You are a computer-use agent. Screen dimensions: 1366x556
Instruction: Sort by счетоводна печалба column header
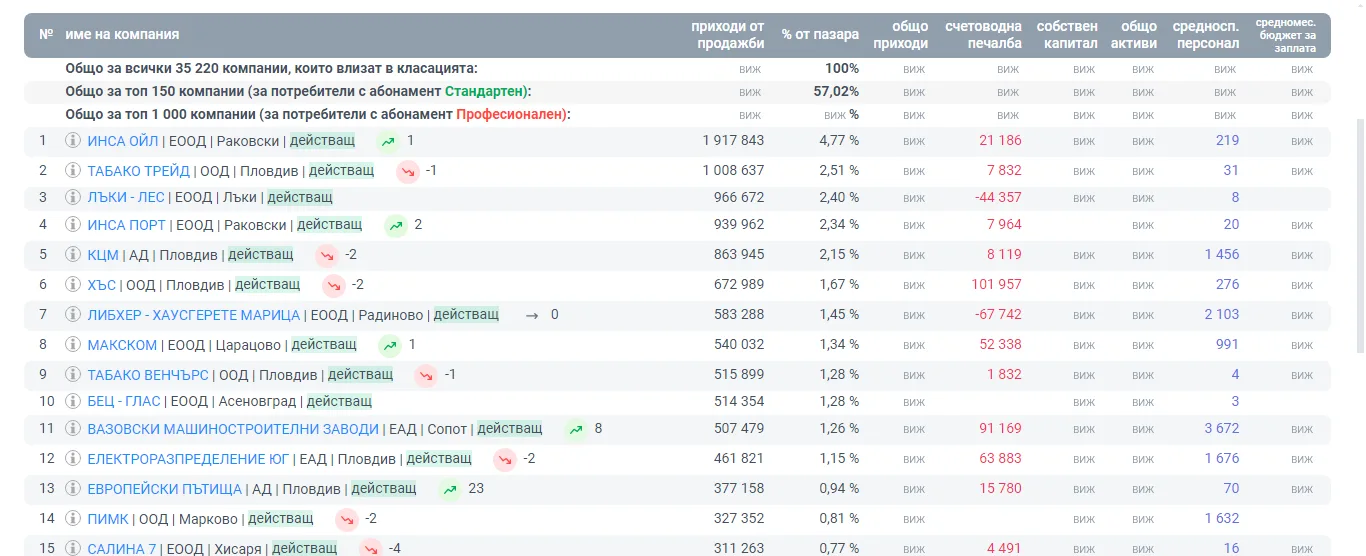(x=984, y=34)
